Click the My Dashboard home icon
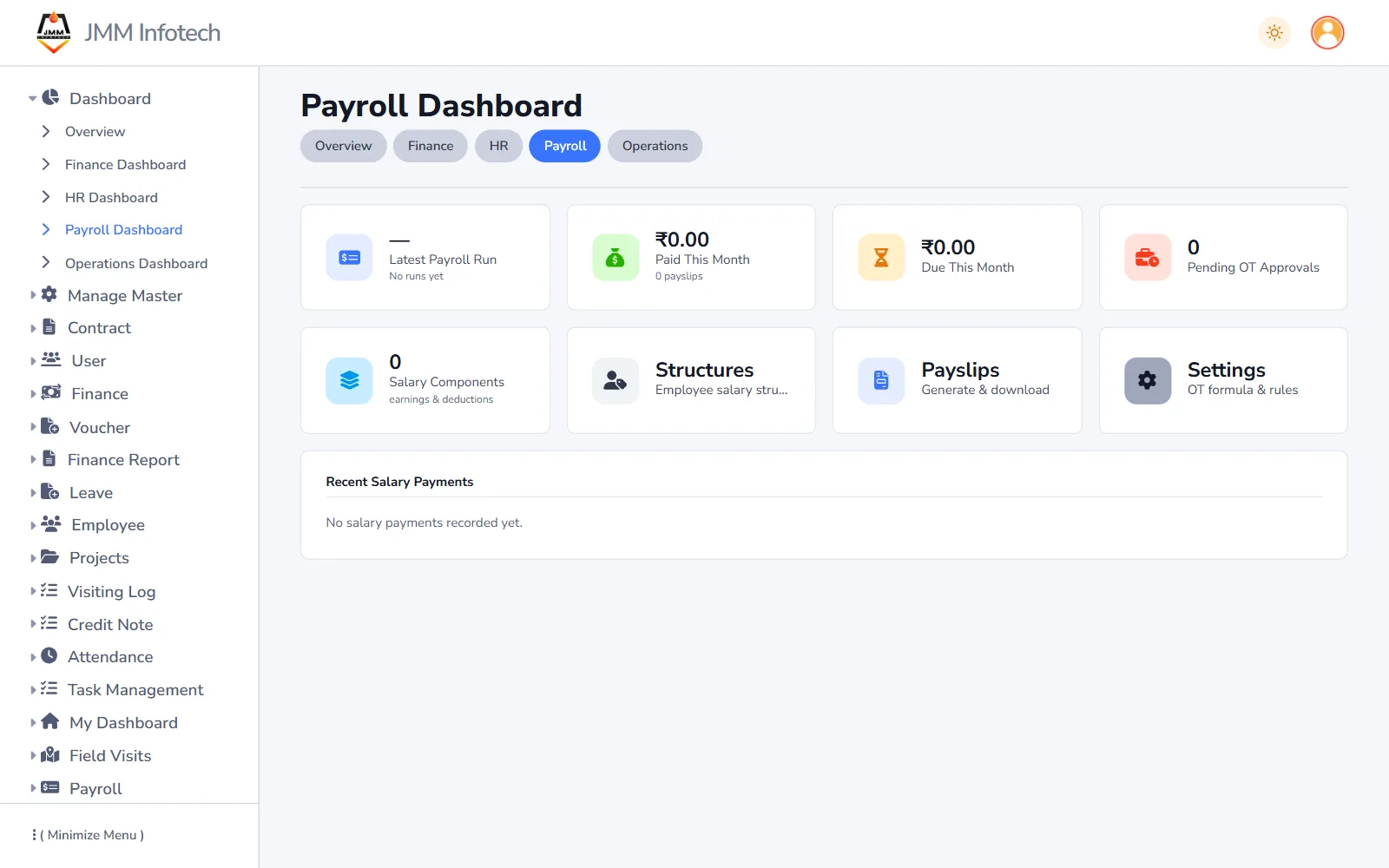 coord(50,721)
